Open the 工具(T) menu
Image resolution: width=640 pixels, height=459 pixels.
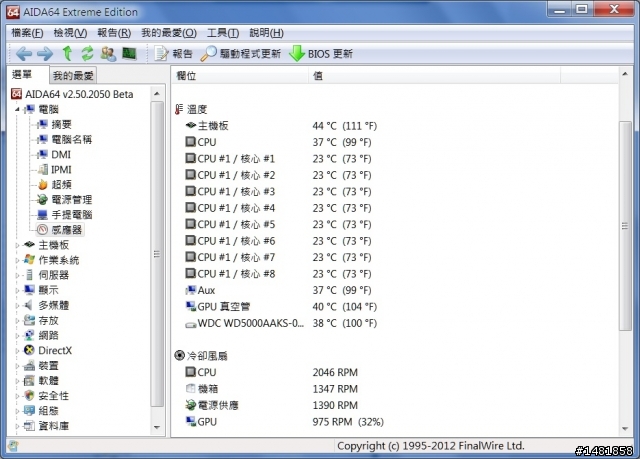223,33
